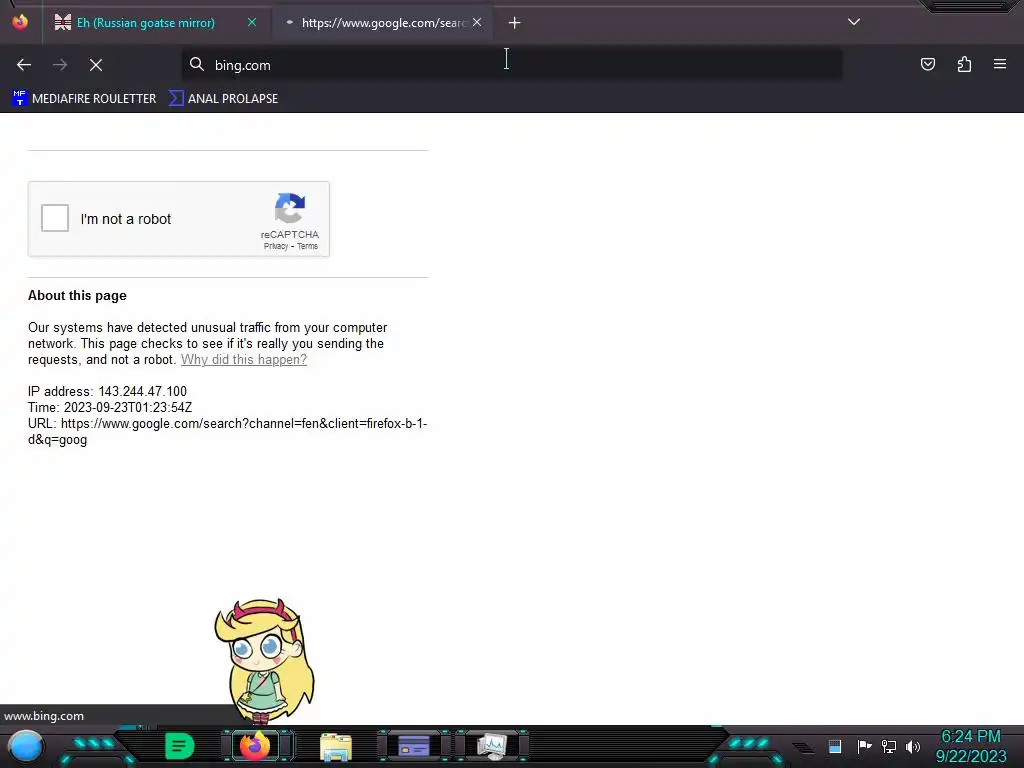1024x768 pixels.
Task: Tick the I'm not a robot checkbox
Action: coord(55,218)
